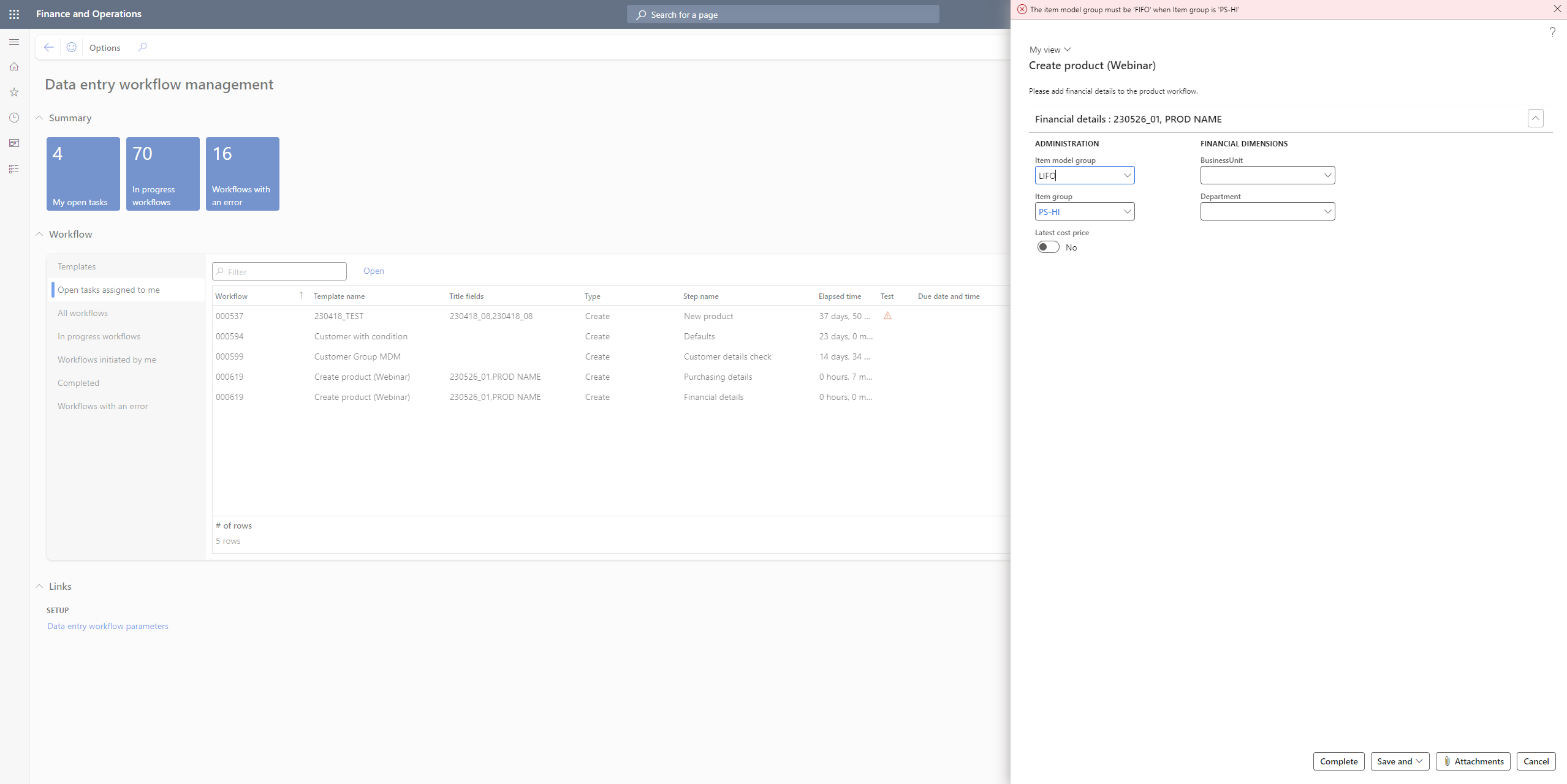Click Due date and time column header

tap(949, 296)
